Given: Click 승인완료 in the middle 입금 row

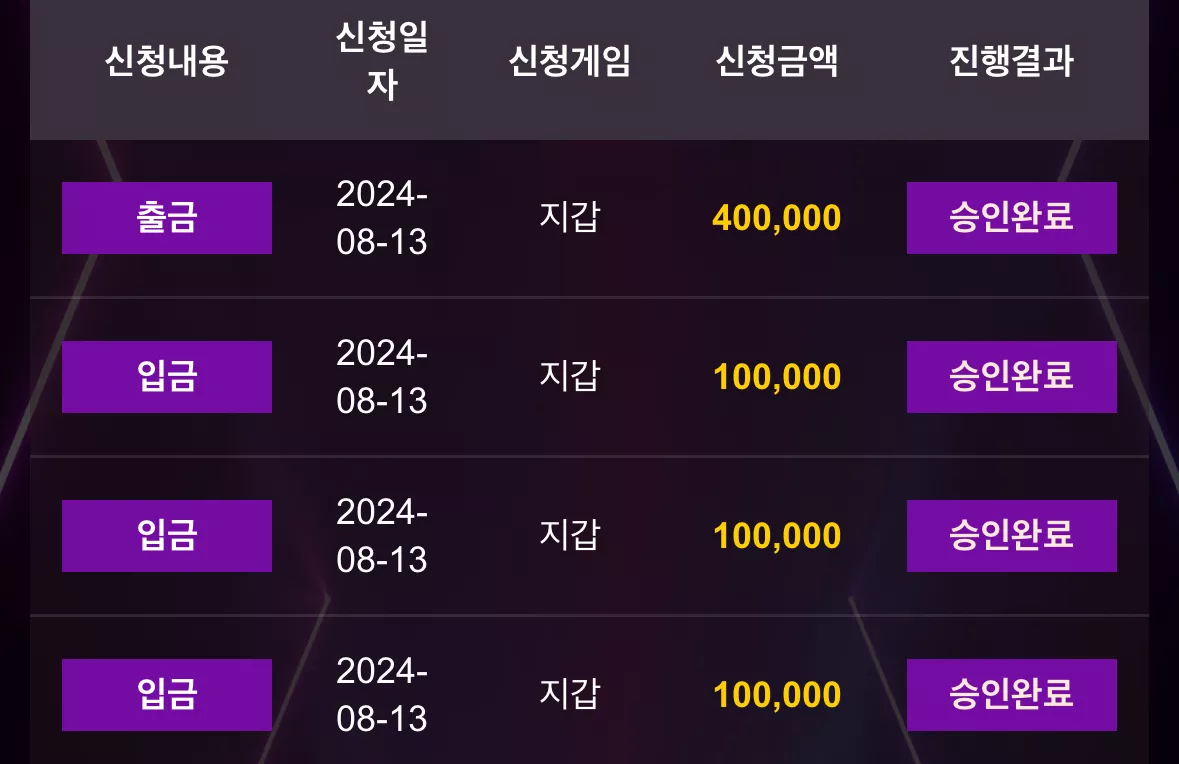Looking at the screenshot, I should 1011,536.
